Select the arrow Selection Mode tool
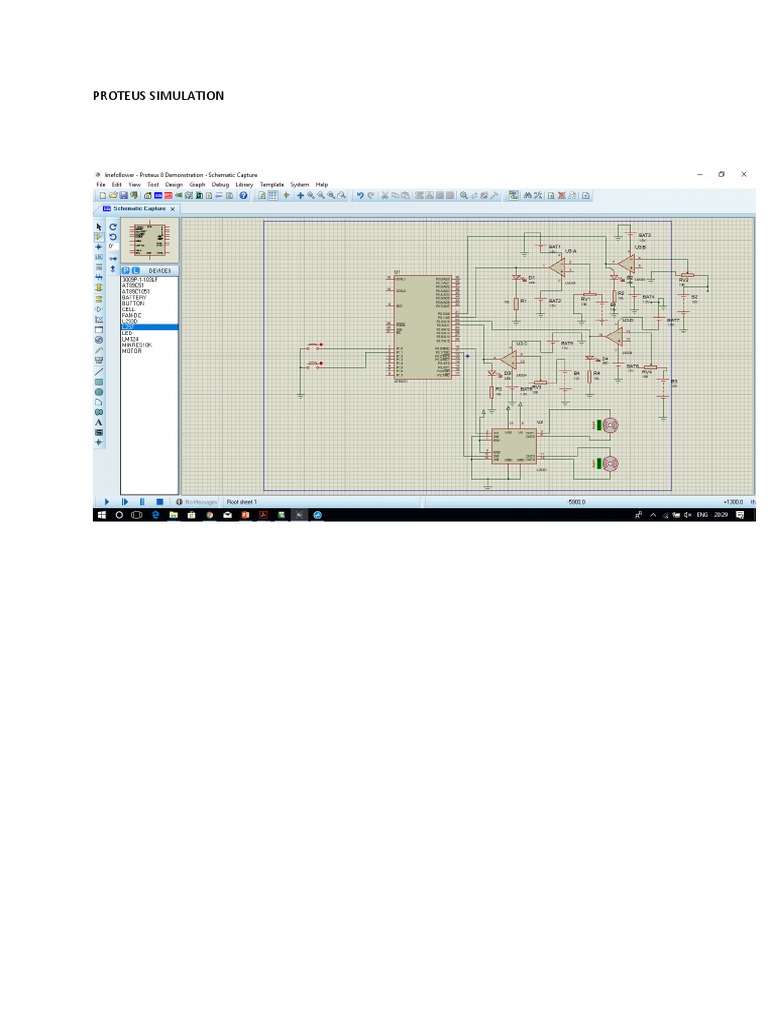The height and width of the screenshot is (1024, 768). pyautogui.click(x=99, y=227)
